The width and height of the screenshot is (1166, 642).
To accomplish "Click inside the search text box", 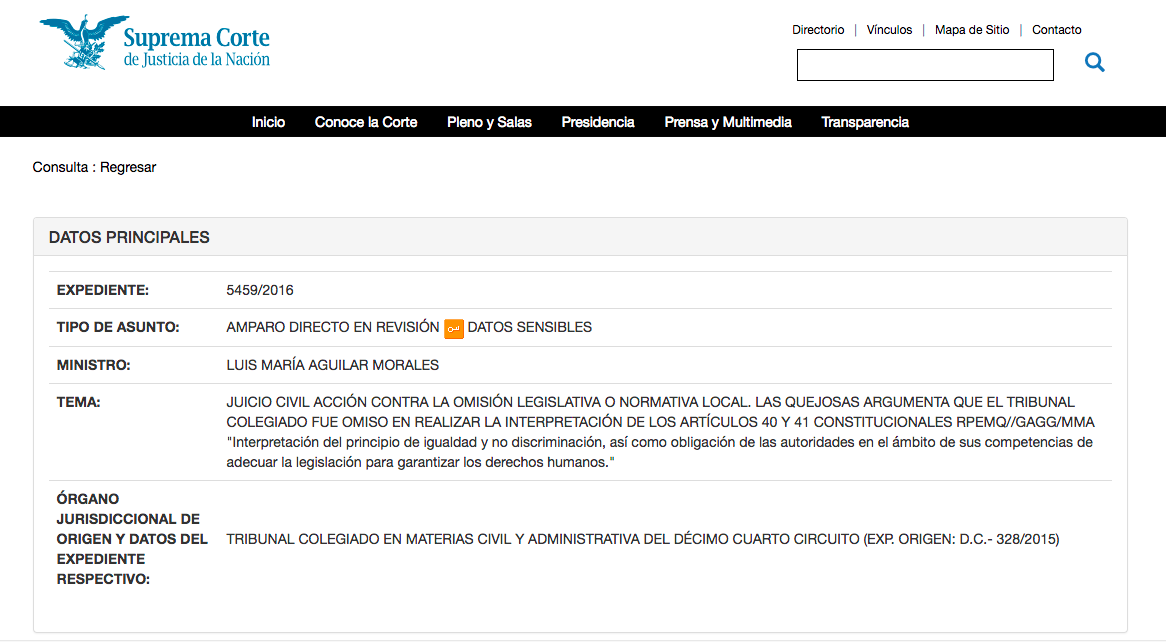I will coord(925,65).
